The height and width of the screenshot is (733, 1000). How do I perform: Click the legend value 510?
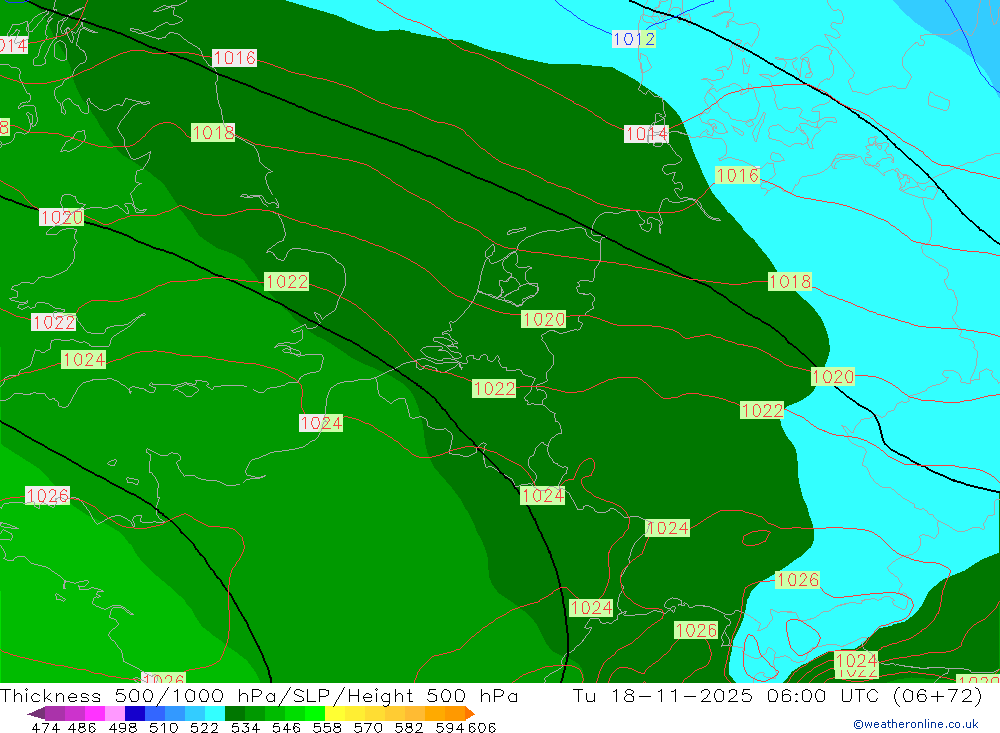coord(164,728)
